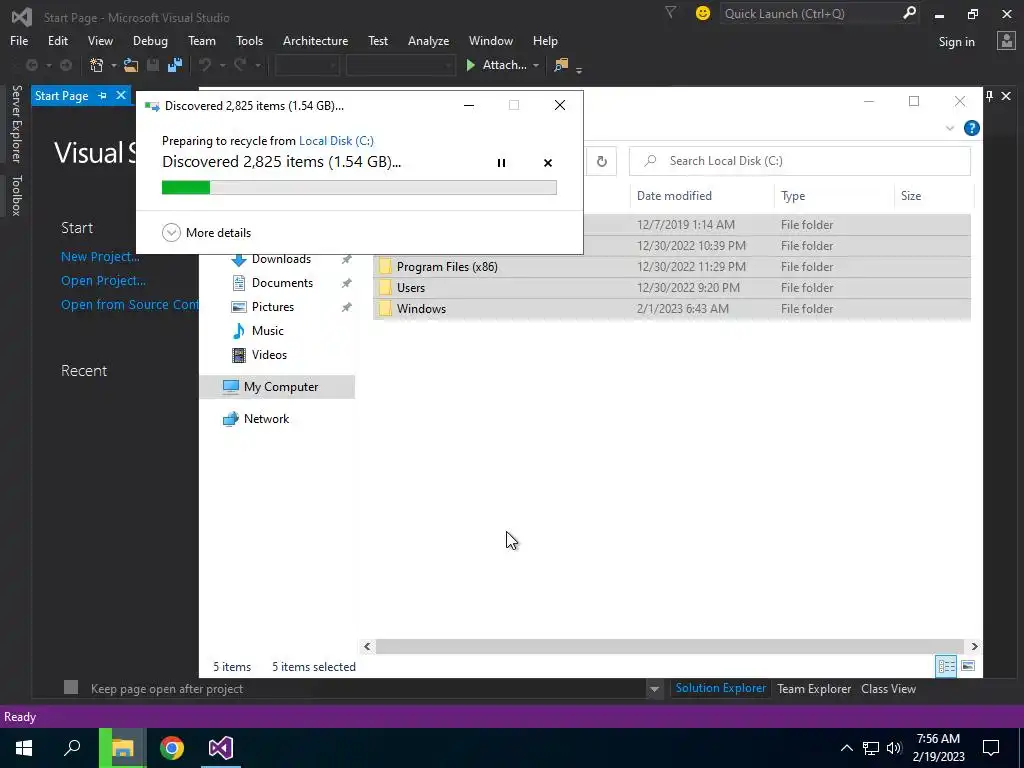Click File Explorer taskbar icon
This screenshot has width=1024, height=768.
click(122, 748)
